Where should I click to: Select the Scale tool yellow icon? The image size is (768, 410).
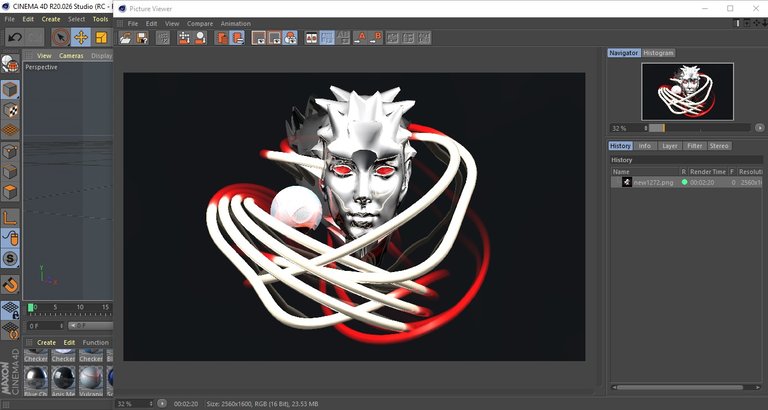click(x=101, y=37)
